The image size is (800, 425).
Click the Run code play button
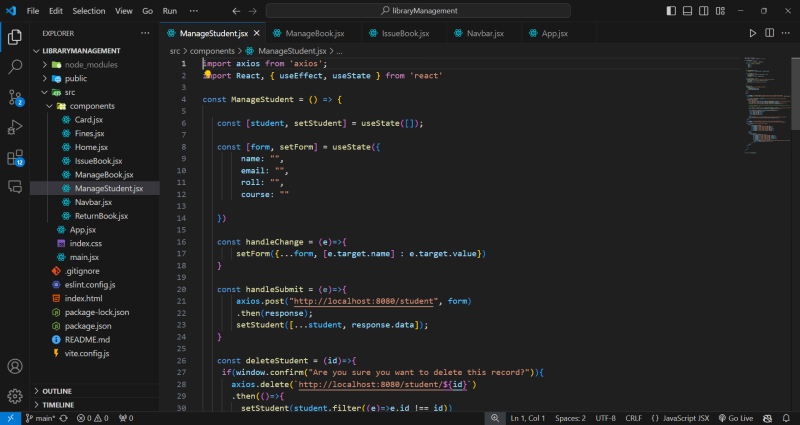(x=753, y=33)
